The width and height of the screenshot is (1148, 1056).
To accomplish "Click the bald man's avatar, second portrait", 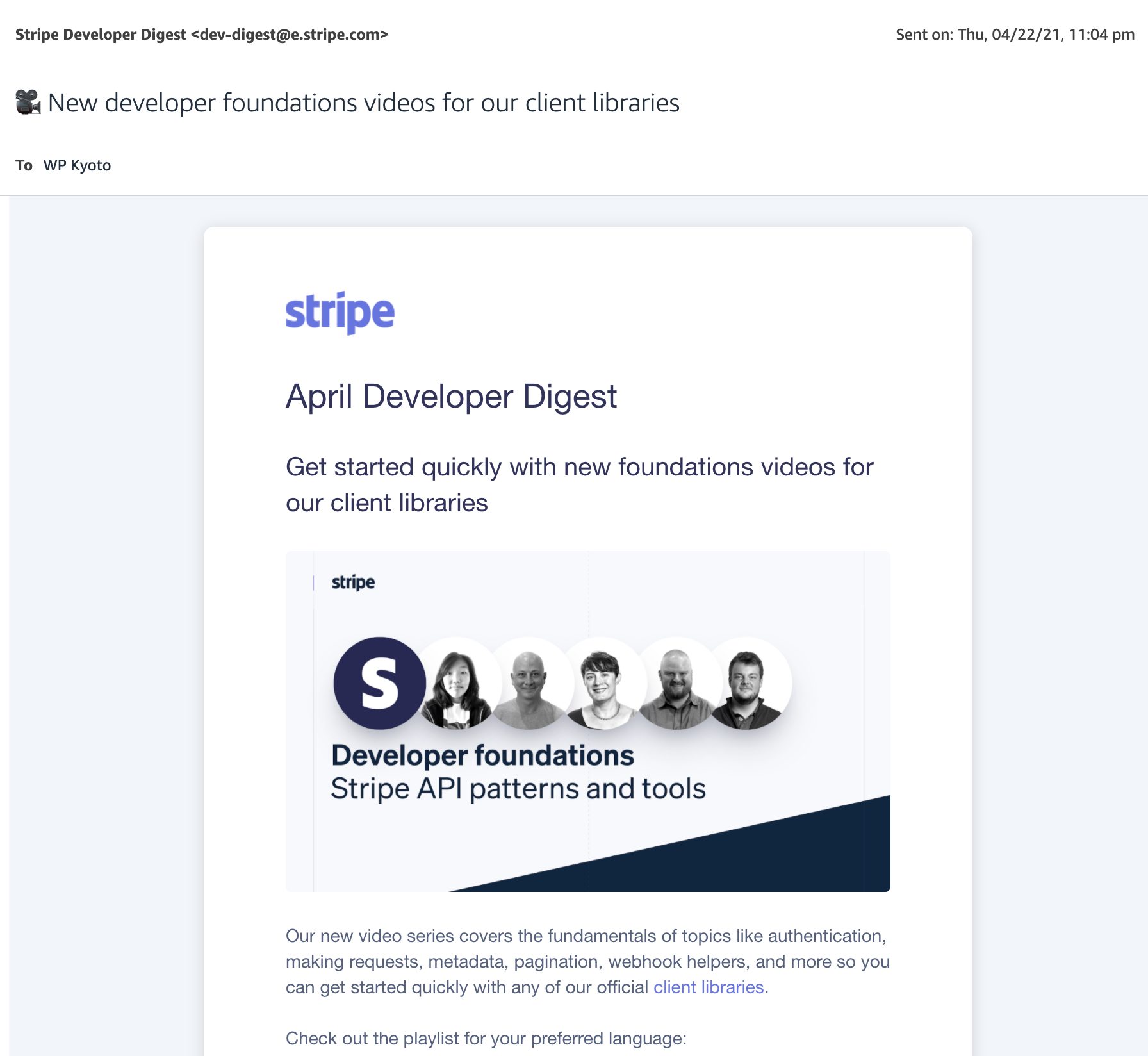I will 529,686.
